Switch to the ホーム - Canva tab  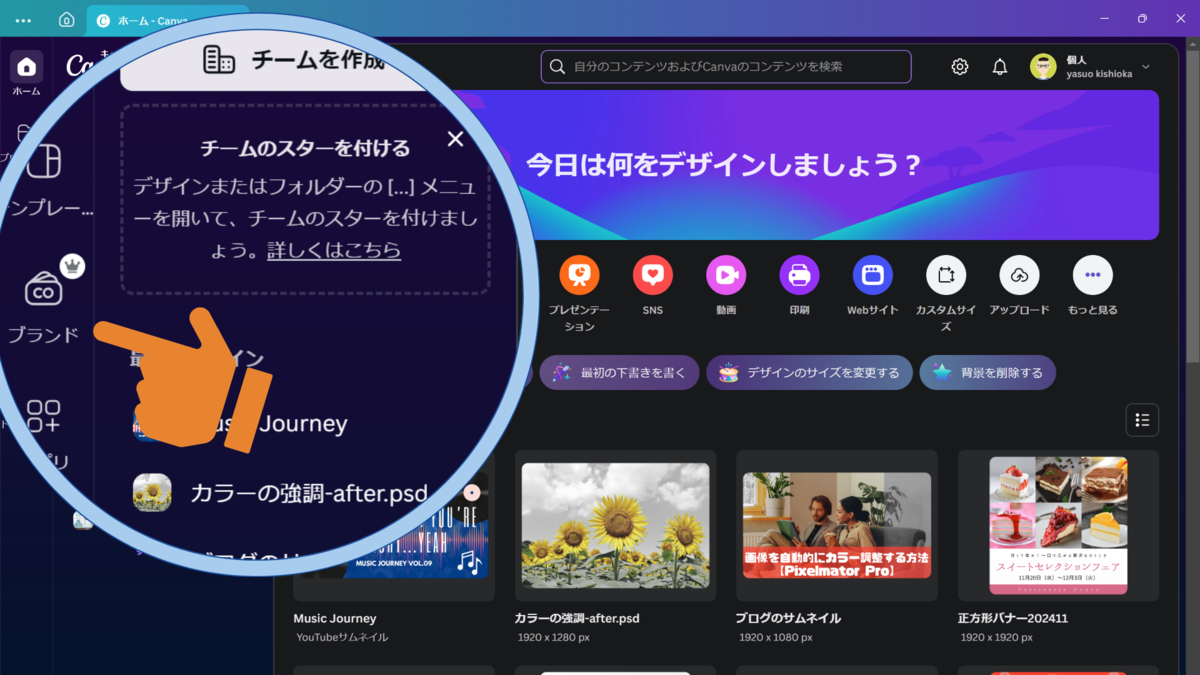pos(168,20)
